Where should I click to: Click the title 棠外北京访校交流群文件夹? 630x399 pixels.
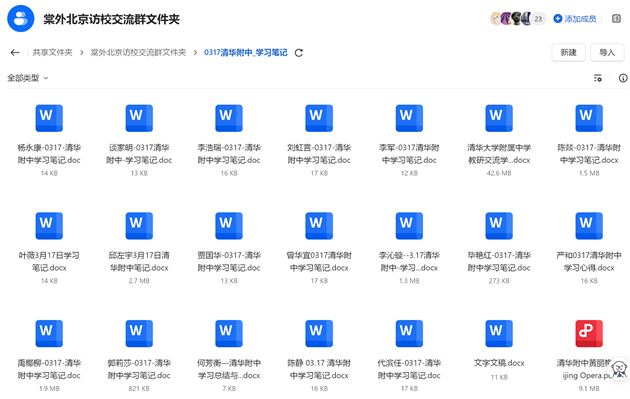click(x=112, y=19)
